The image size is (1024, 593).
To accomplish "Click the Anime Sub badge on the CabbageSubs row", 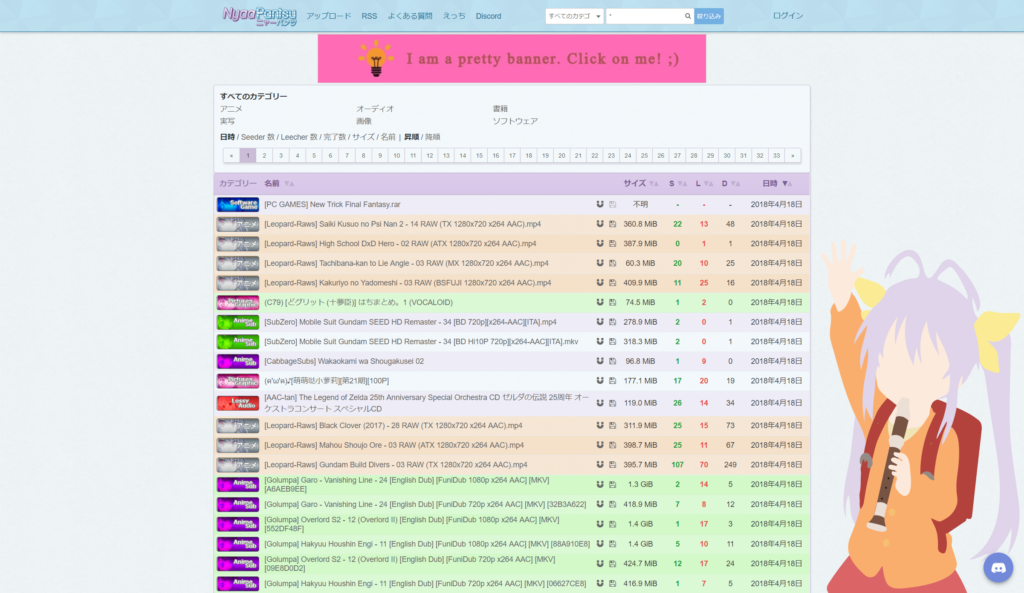I will (238, 361).
